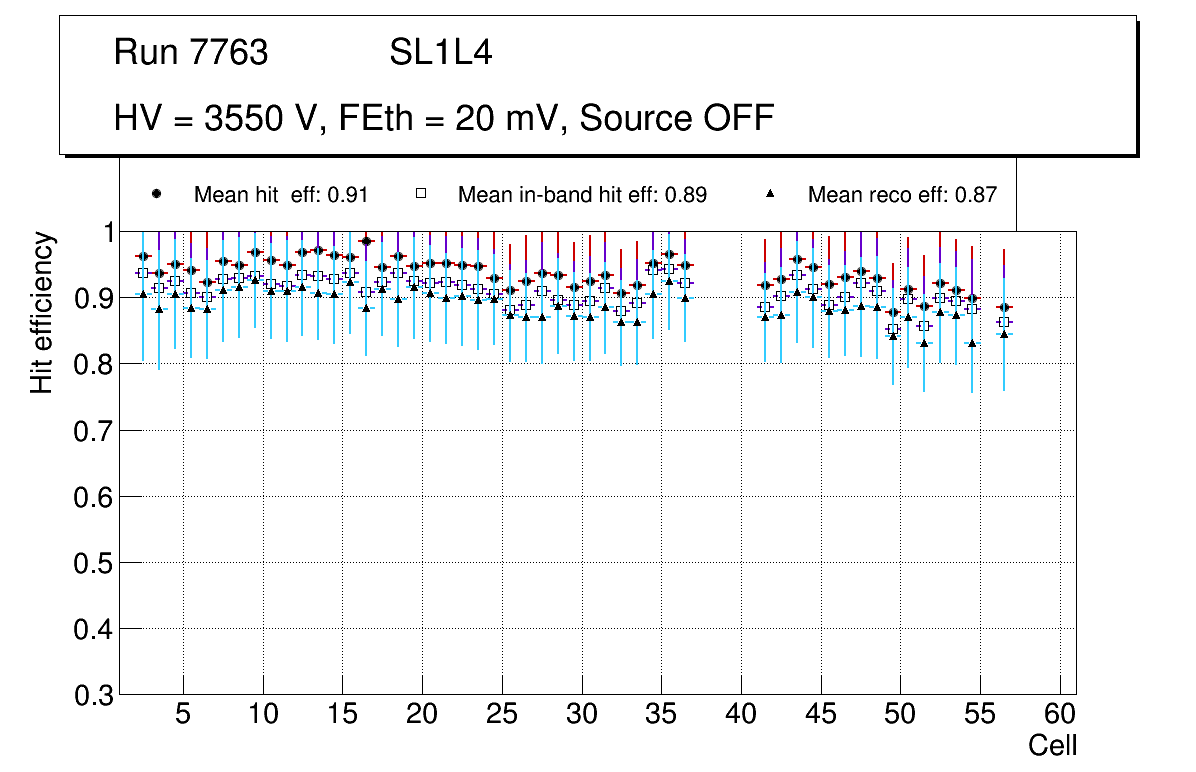Click the x-axis tick label 25

coord(502,715)
